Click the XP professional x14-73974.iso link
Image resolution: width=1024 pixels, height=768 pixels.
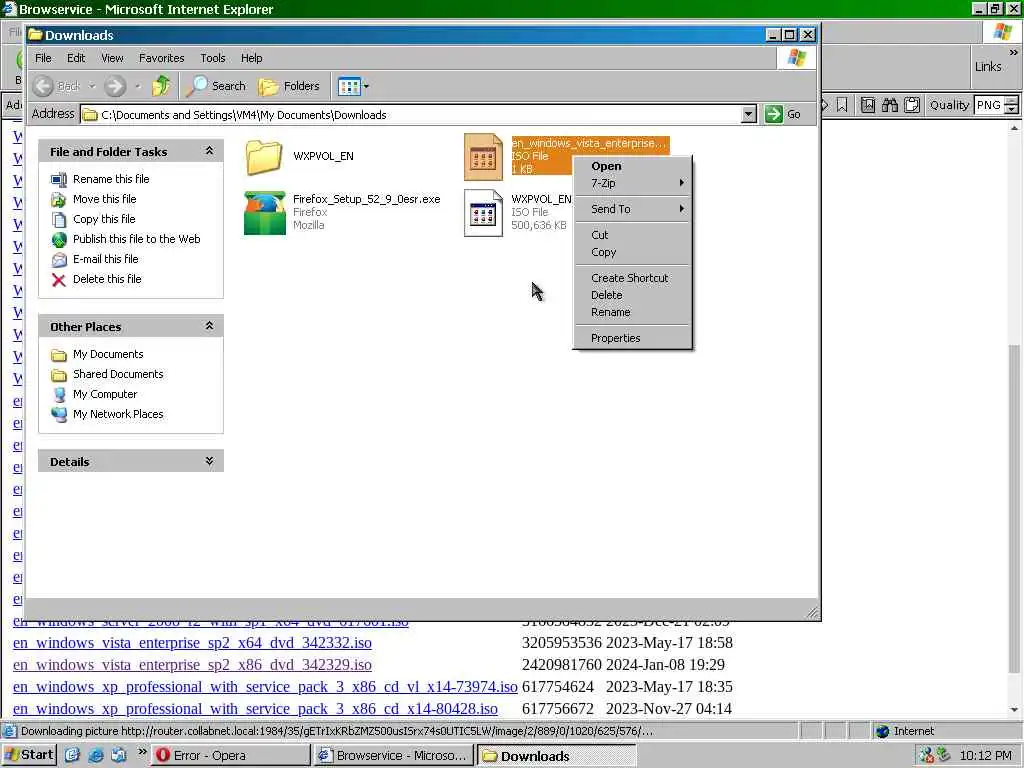tap(265, 687)
